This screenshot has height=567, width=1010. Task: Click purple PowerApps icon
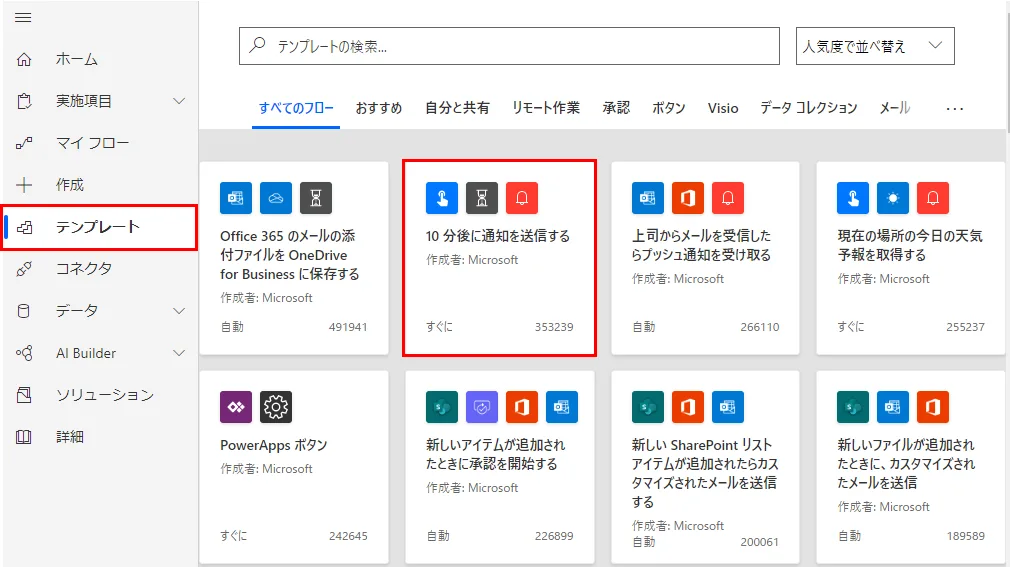coord(236,407)
